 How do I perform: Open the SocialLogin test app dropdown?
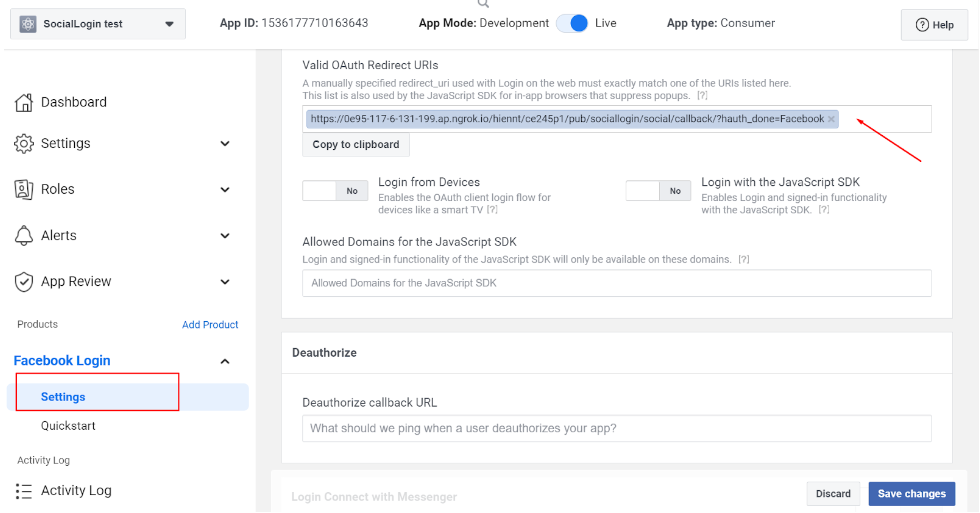point(168,24)
